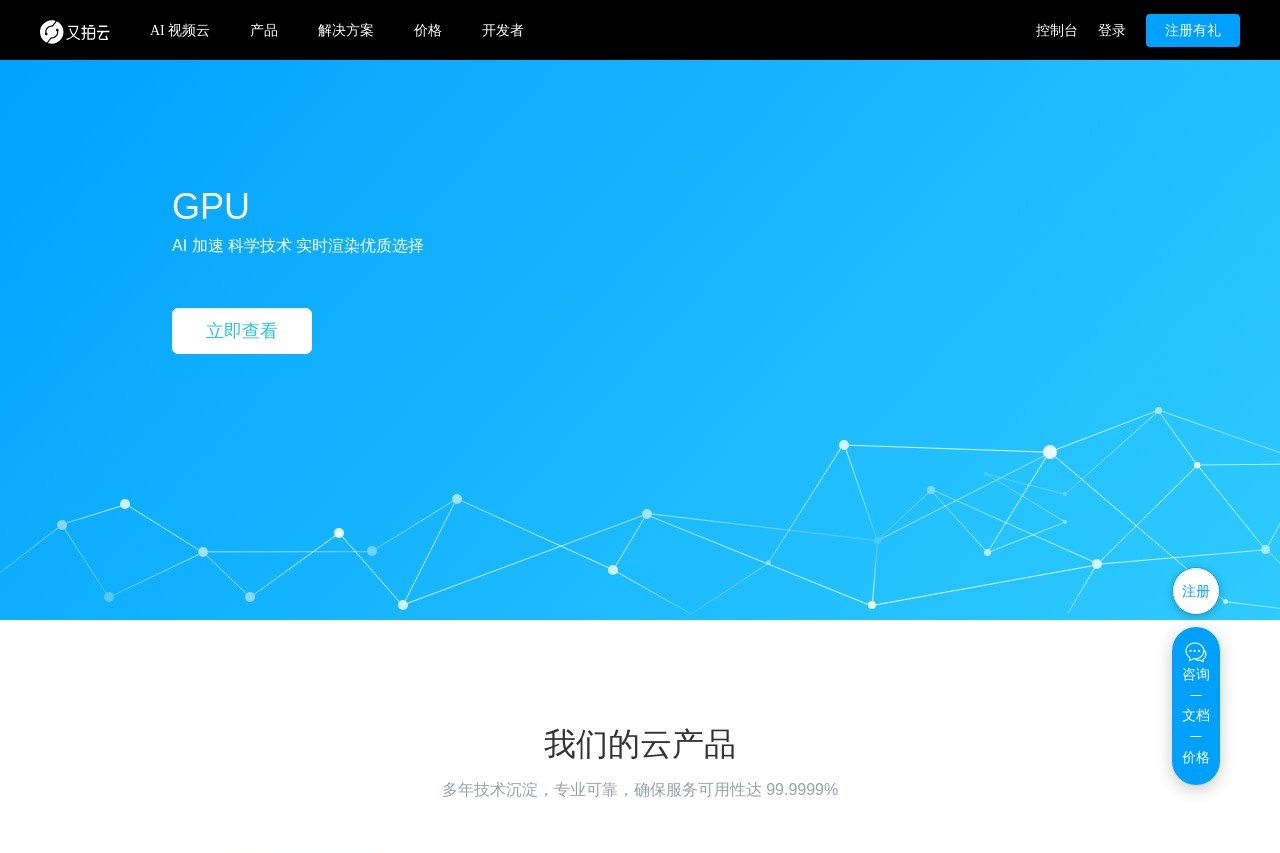This screenshot has width=1280, height=853.
Task: Click the 'AI 加速 科学技术 实时渲染优质选择' subtitle
Action: (x=298, y=246)
